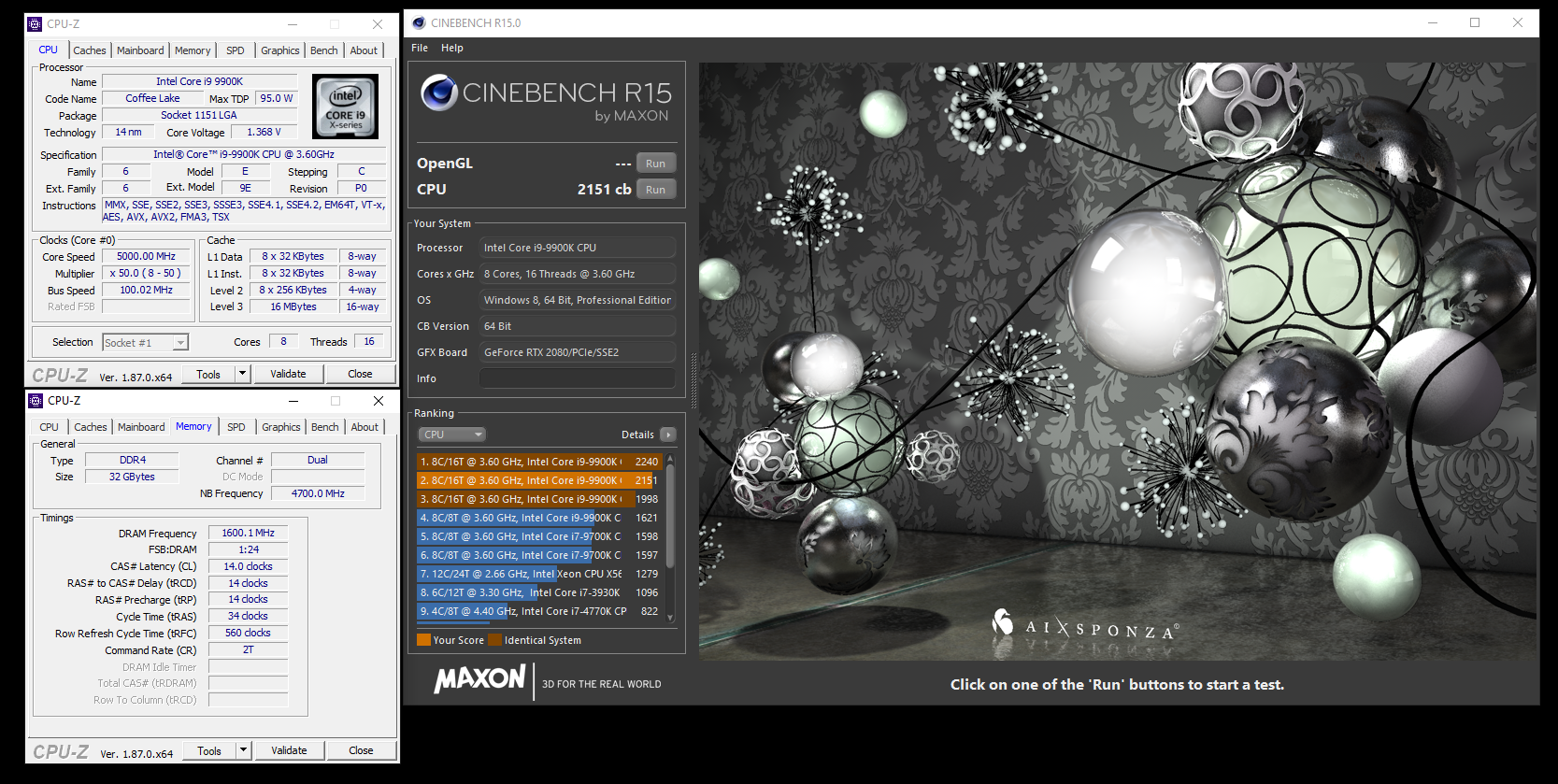Select ranking row 3 with score 1998
The width and height of the screenshot is (1558, 784).
[x=539, y=499]
